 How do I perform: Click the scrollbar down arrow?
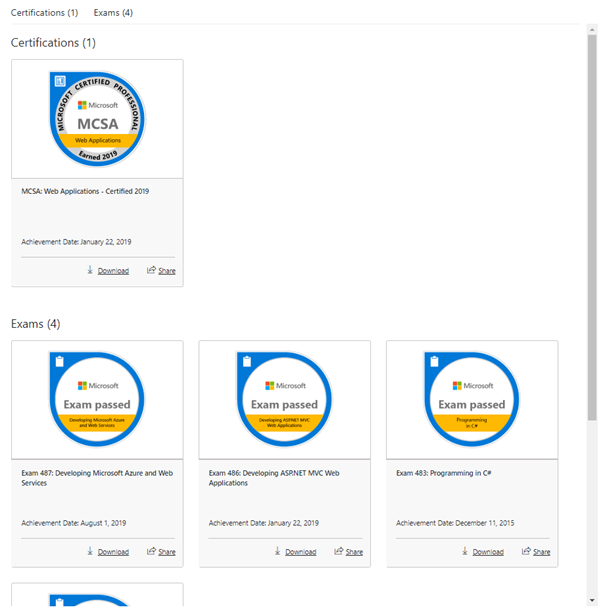coord(592,600)
